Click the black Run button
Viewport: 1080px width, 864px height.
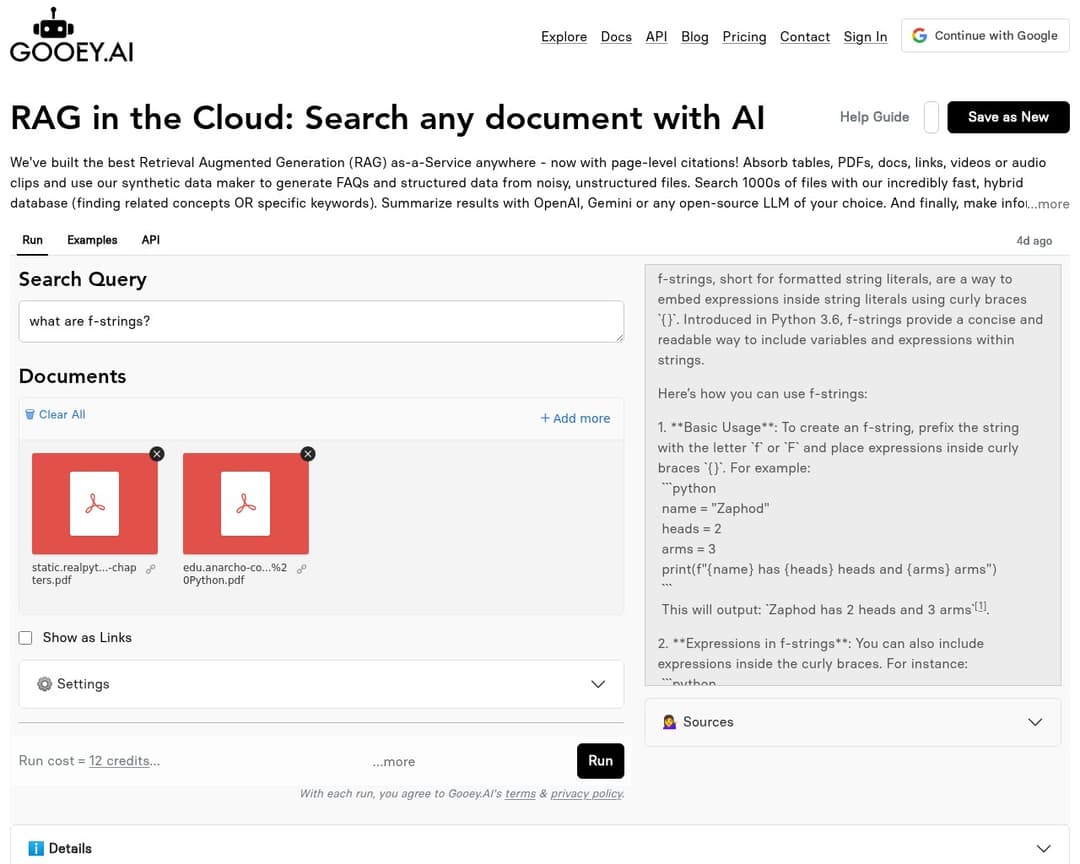(600, 761)
